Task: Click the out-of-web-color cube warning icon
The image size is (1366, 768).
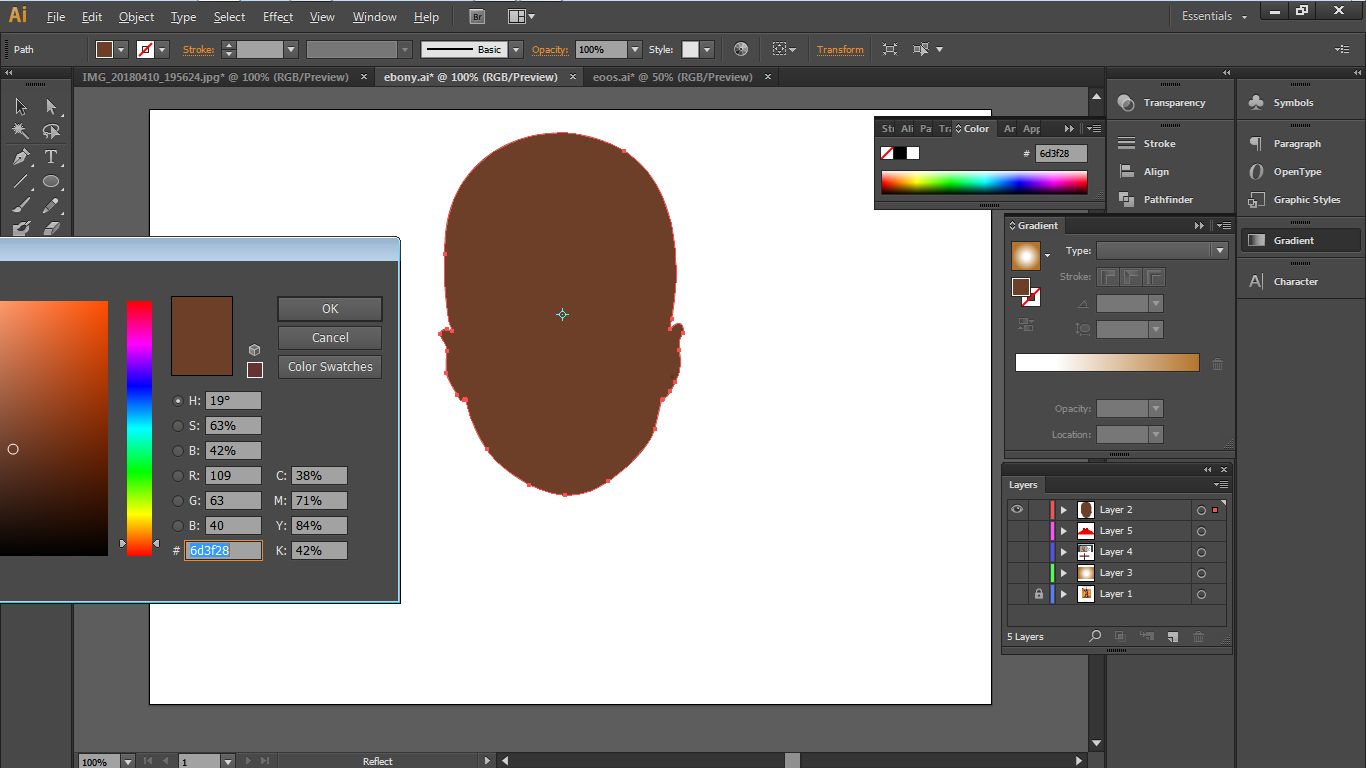Action: click(254, 350)
